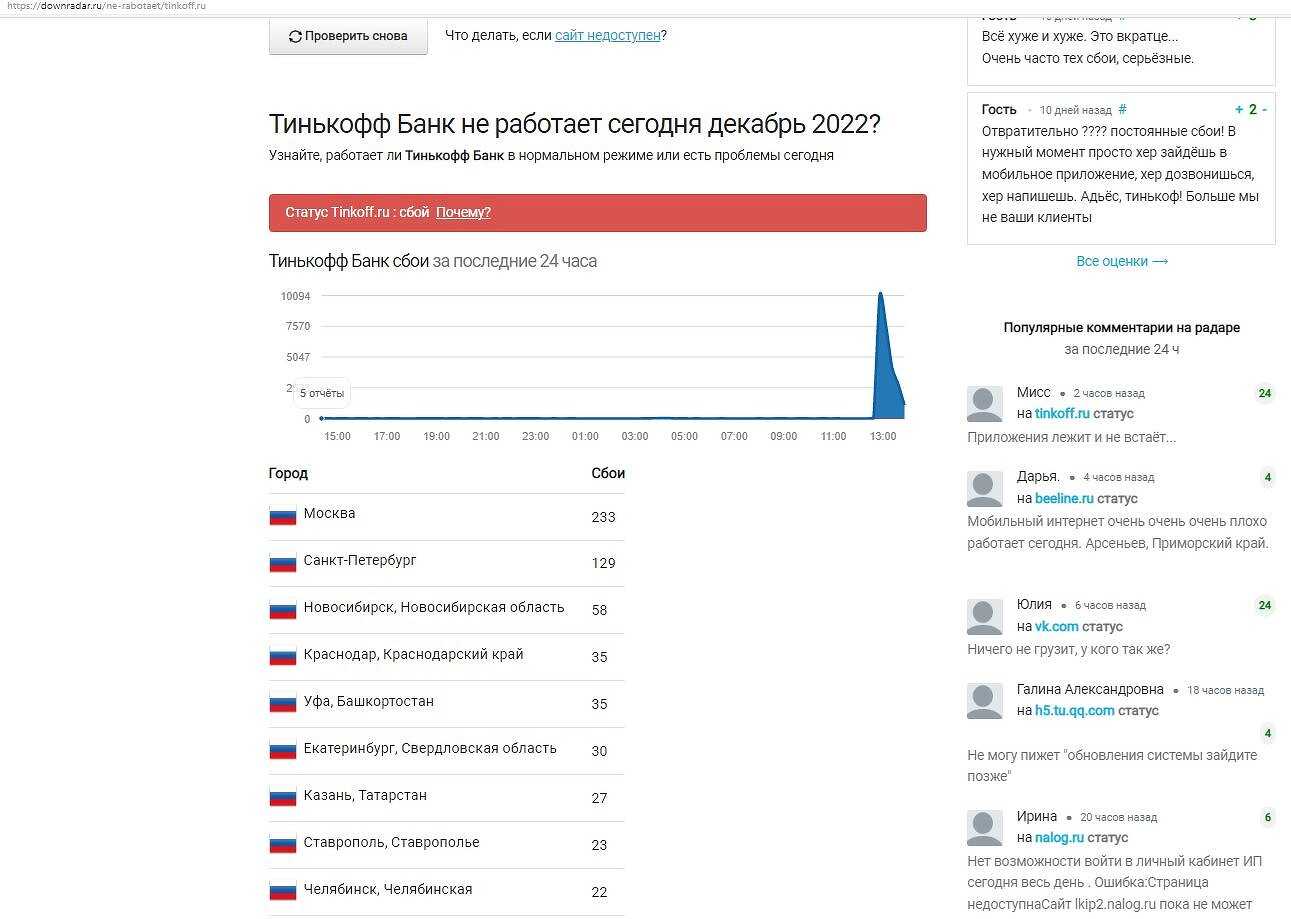This screenshot has height=919, width=1291.
Task: Open tinkoff.ru status from Мисс's comment
Action: (1062, 413)
